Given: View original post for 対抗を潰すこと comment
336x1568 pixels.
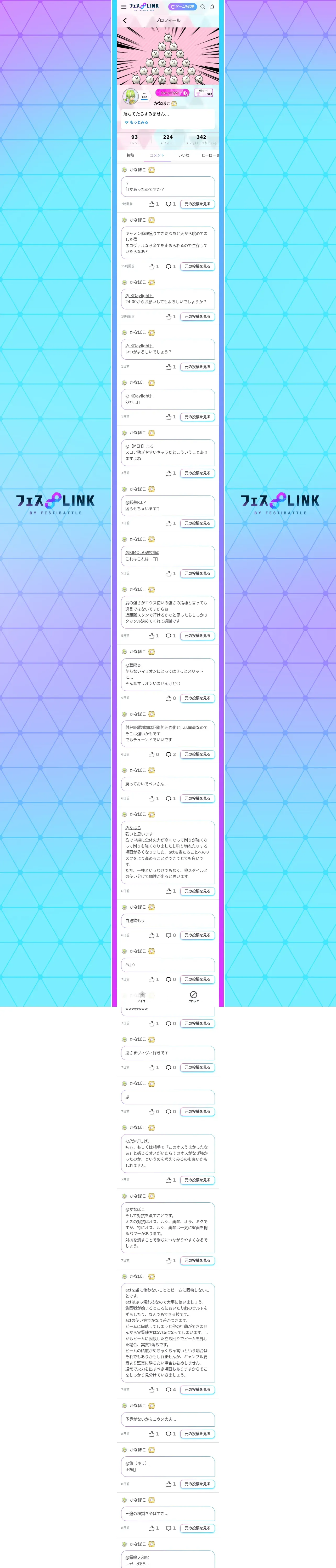Looking at the screenshot, I should [x=198, y=1261].
